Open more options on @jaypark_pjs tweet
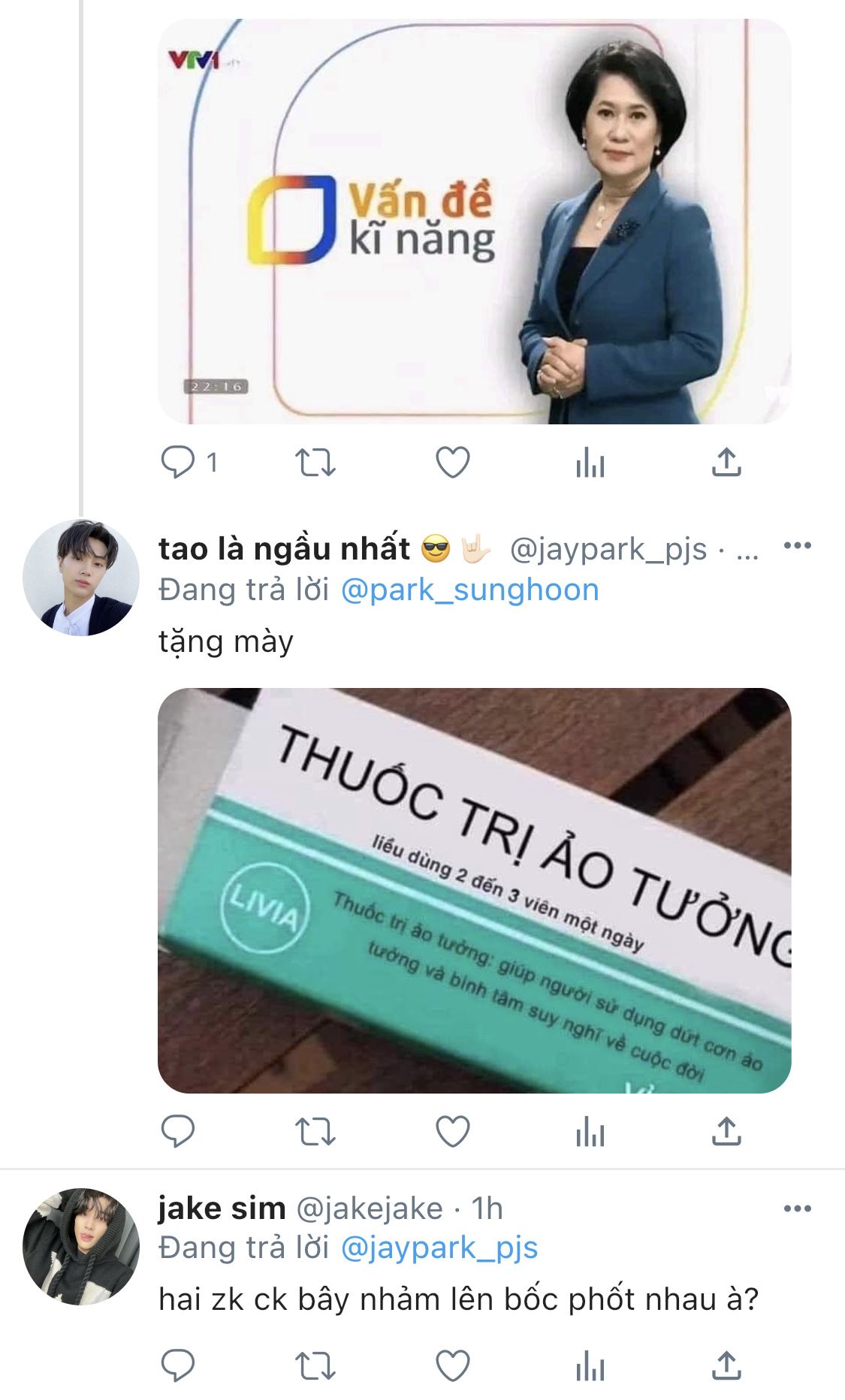 point(797,546)
